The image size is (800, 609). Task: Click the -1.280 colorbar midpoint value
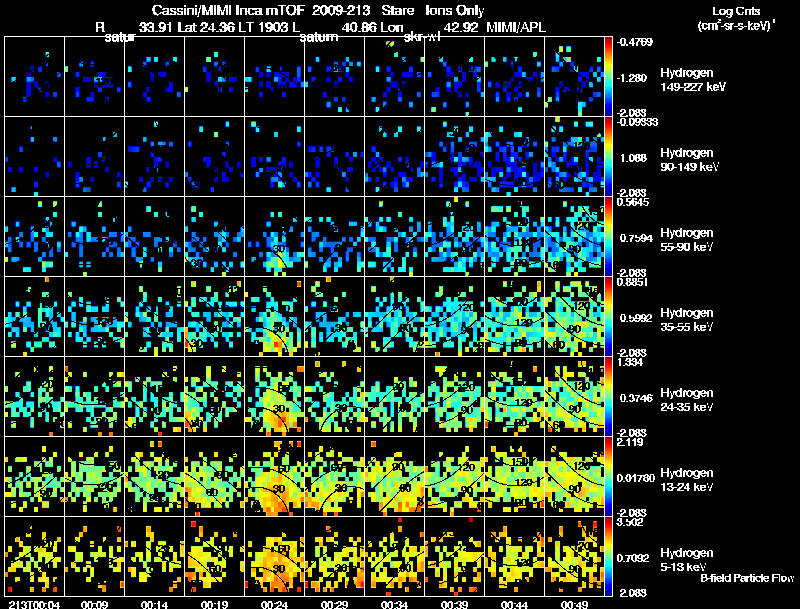pyautogui.click(x=633, y=78)
